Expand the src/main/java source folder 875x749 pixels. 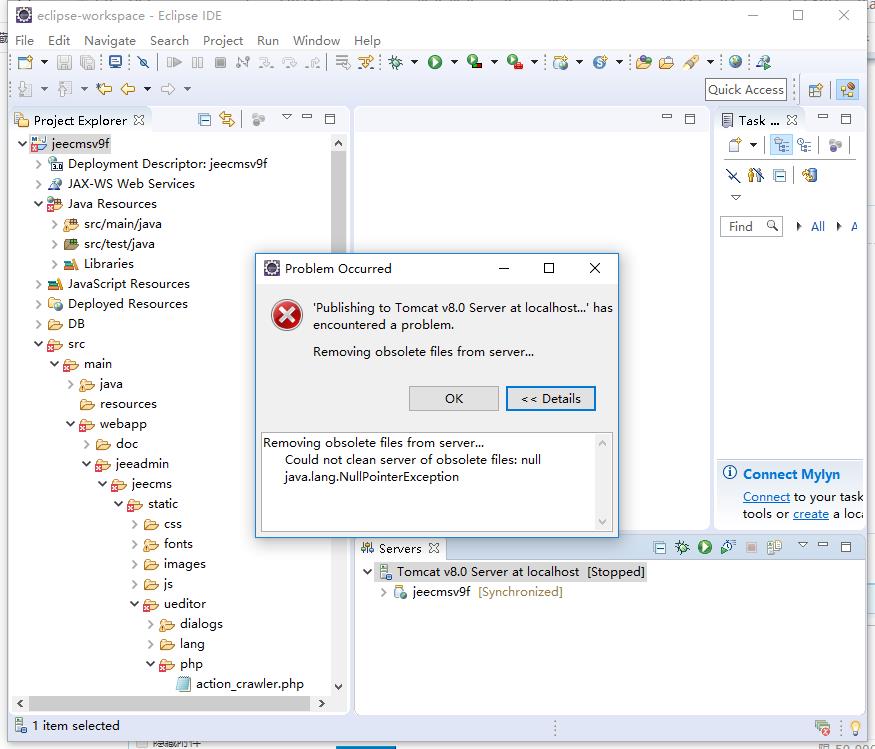[54, 224]
